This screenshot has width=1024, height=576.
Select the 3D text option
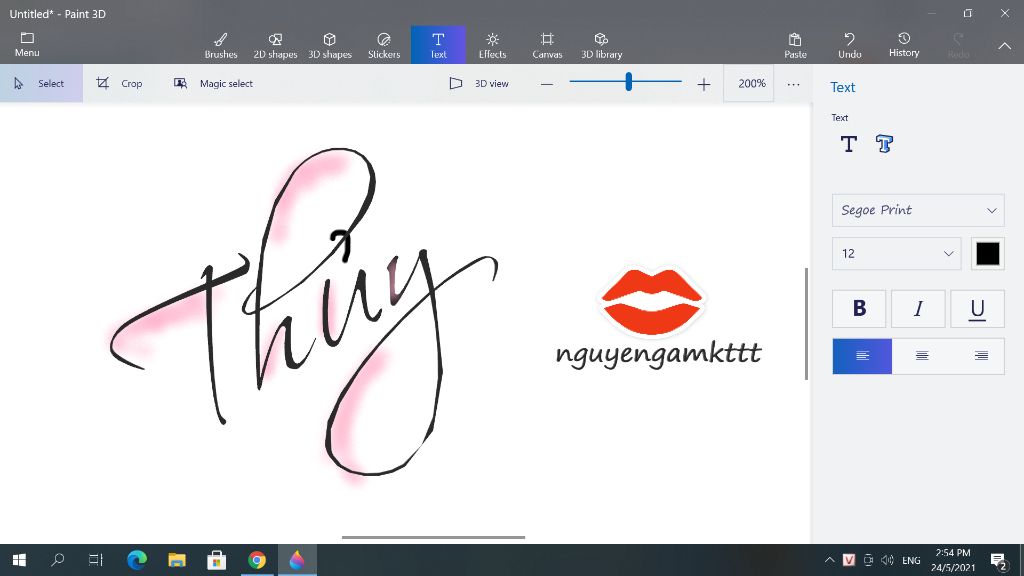[x=884, y=144]
